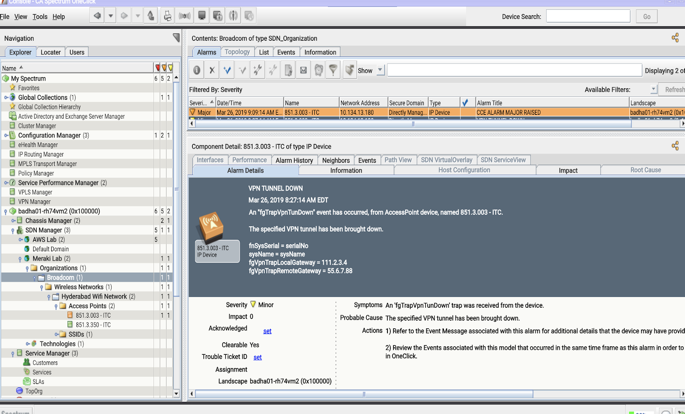Click the blue acknowledge checkmark icon
The height and width of the screenshot is (414, 685).
click(x=227, y=70)
